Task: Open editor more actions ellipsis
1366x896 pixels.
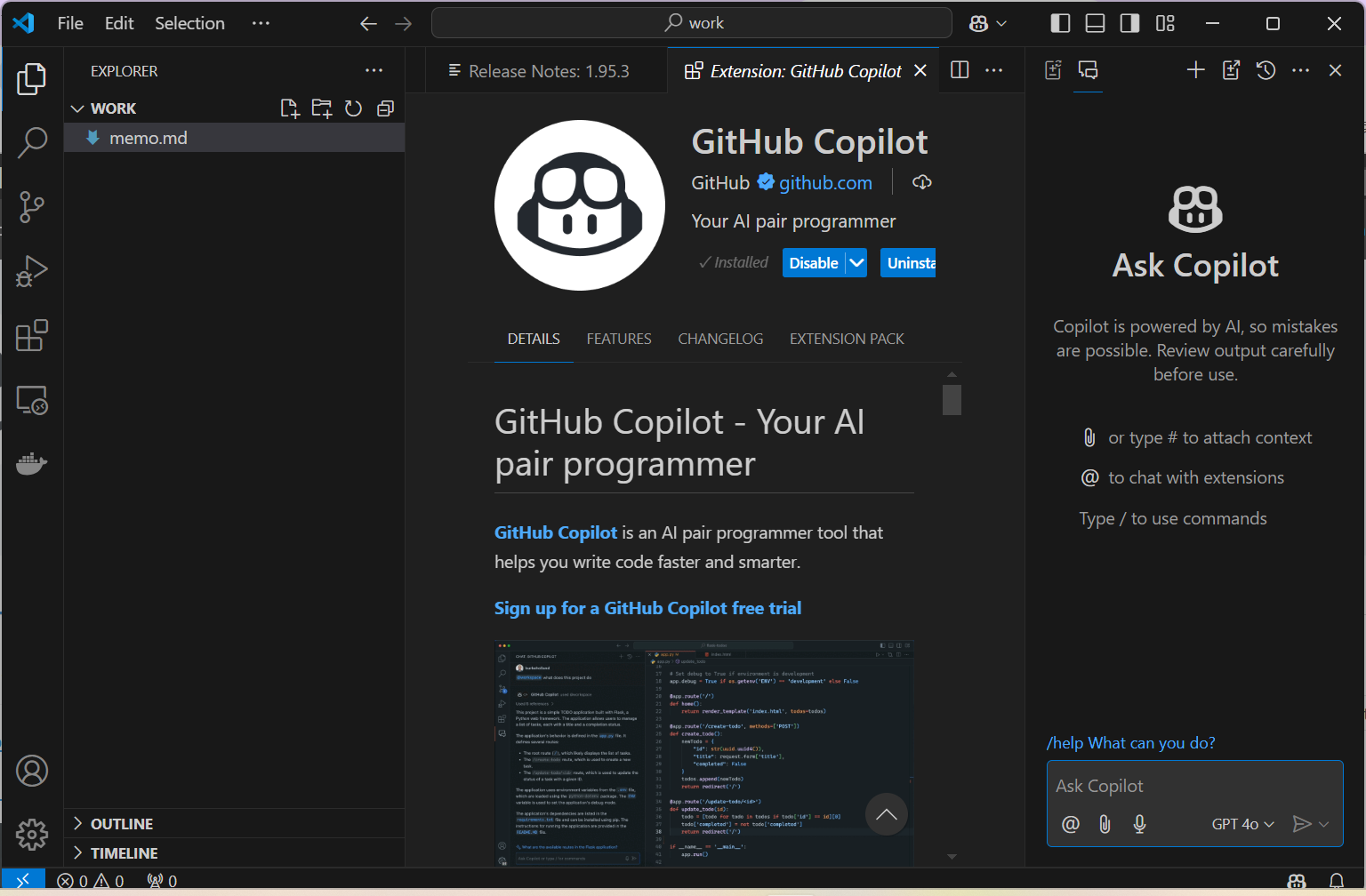Action: click(x=994, y=70)
